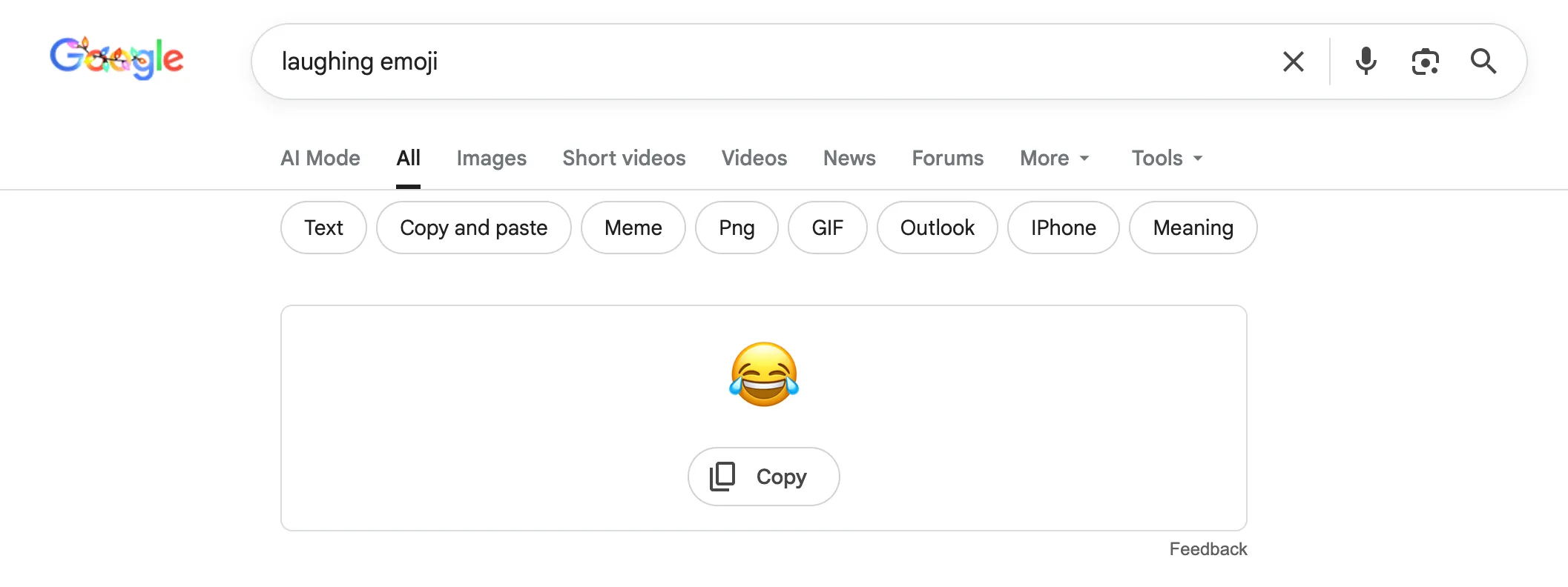1568x587 pixels.
Task: Clear the search query with the X icon
Action: tap(1294, 62)
